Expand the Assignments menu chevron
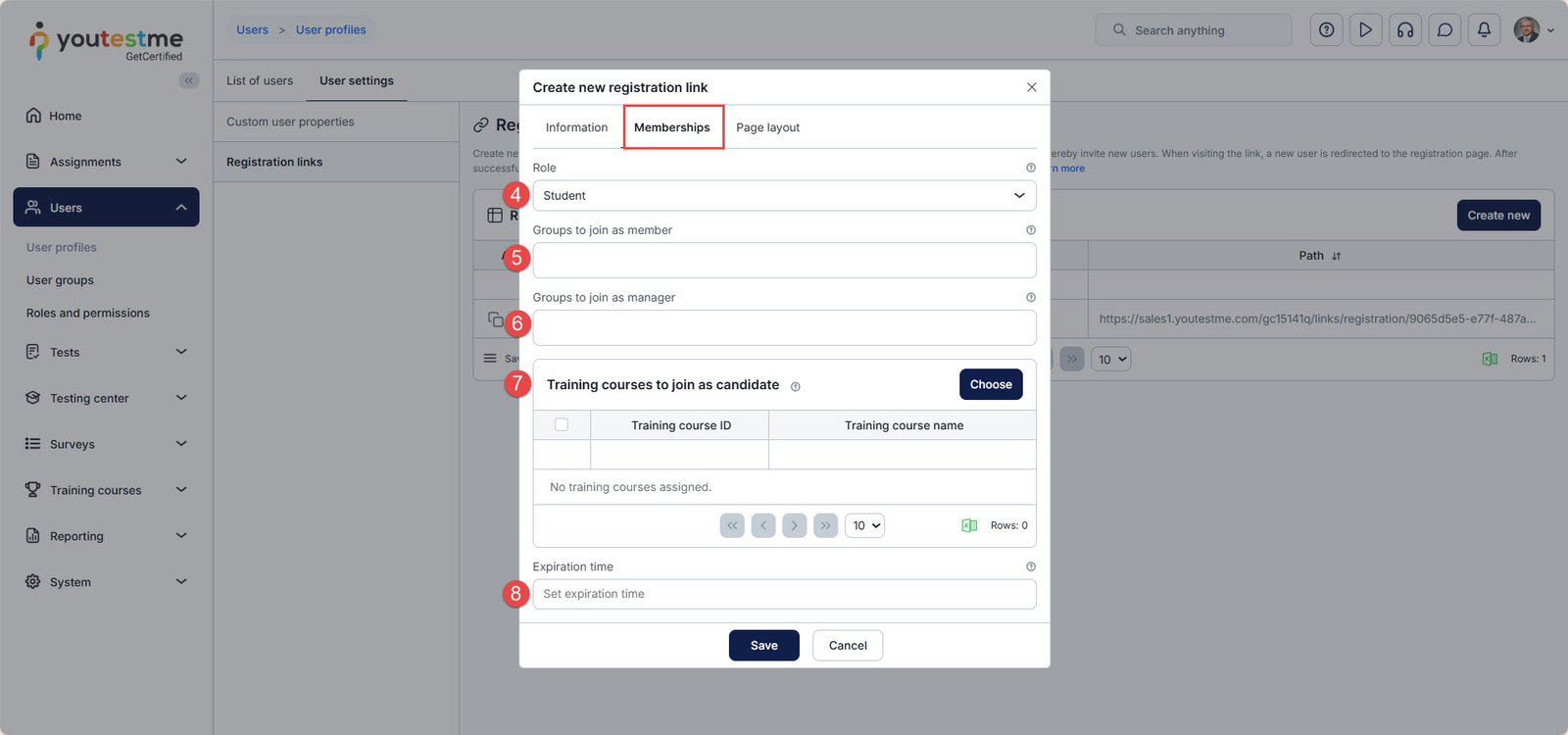The width and height of the screenshot is (1568, 735). (x=181, y=162)
